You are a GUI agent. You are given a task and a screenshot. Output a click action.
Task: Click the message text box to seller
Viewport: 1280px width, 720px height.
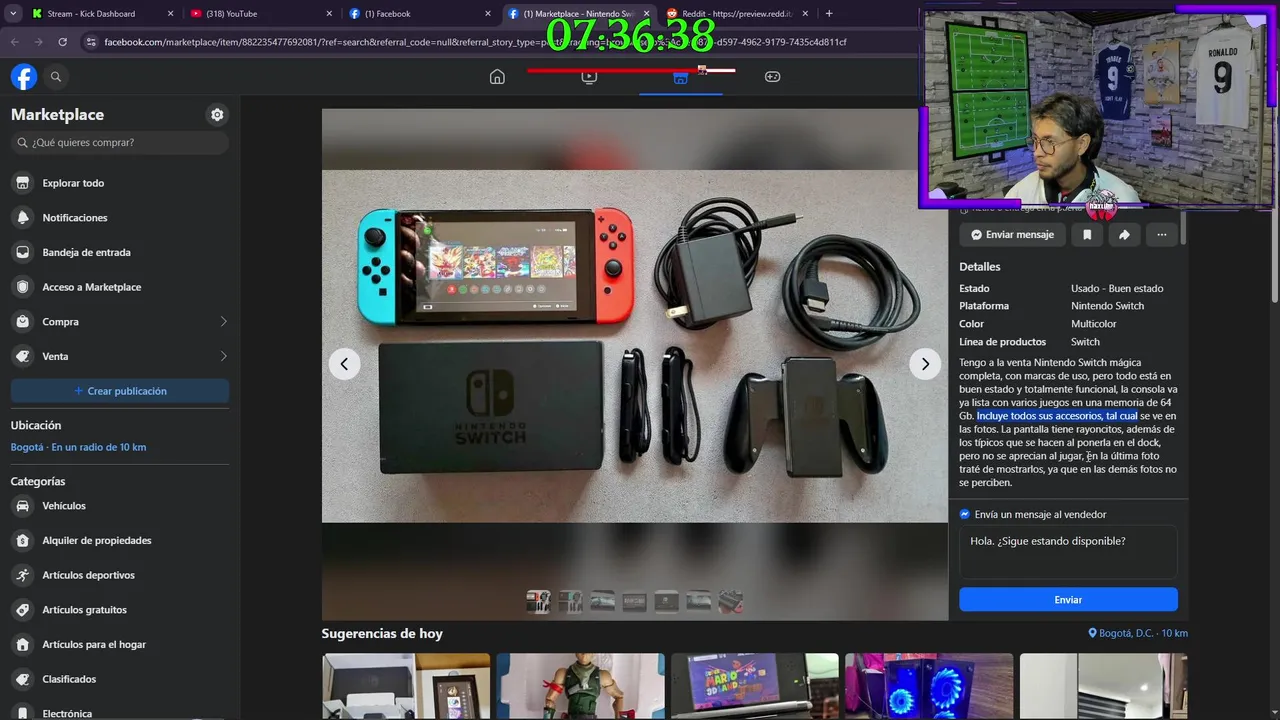[x=1068, y=552]
